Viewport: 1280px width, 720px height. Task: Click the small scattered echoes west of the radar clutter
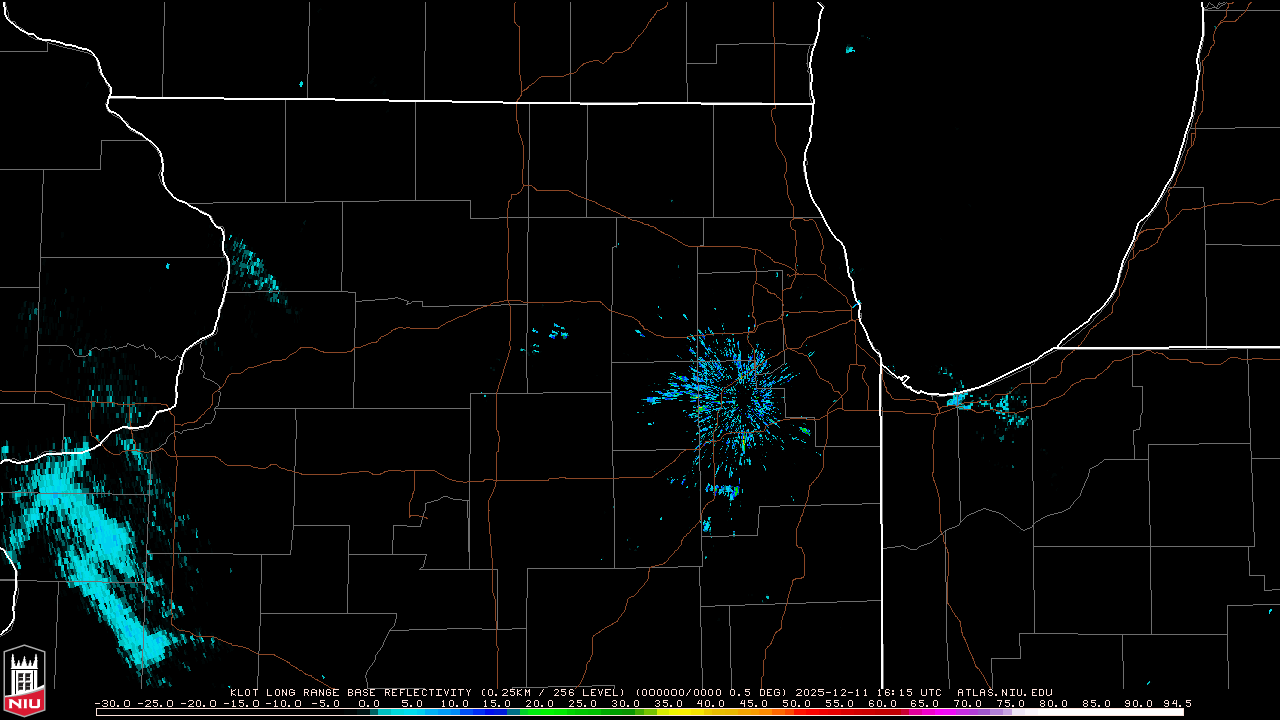click(548, 332)
